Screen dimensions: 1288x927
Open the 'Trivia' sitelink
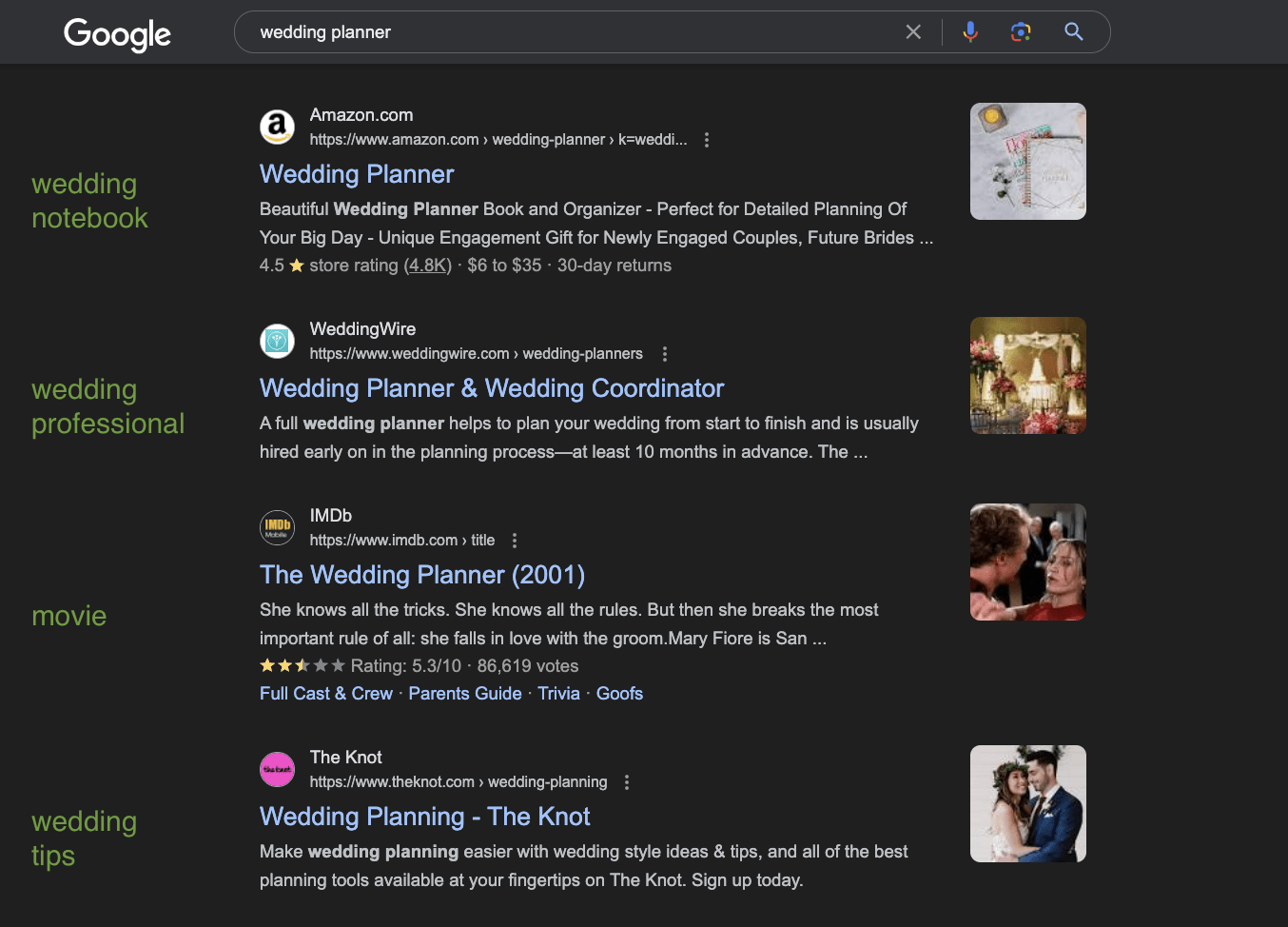pyautogui.click(x=558, y=694)
